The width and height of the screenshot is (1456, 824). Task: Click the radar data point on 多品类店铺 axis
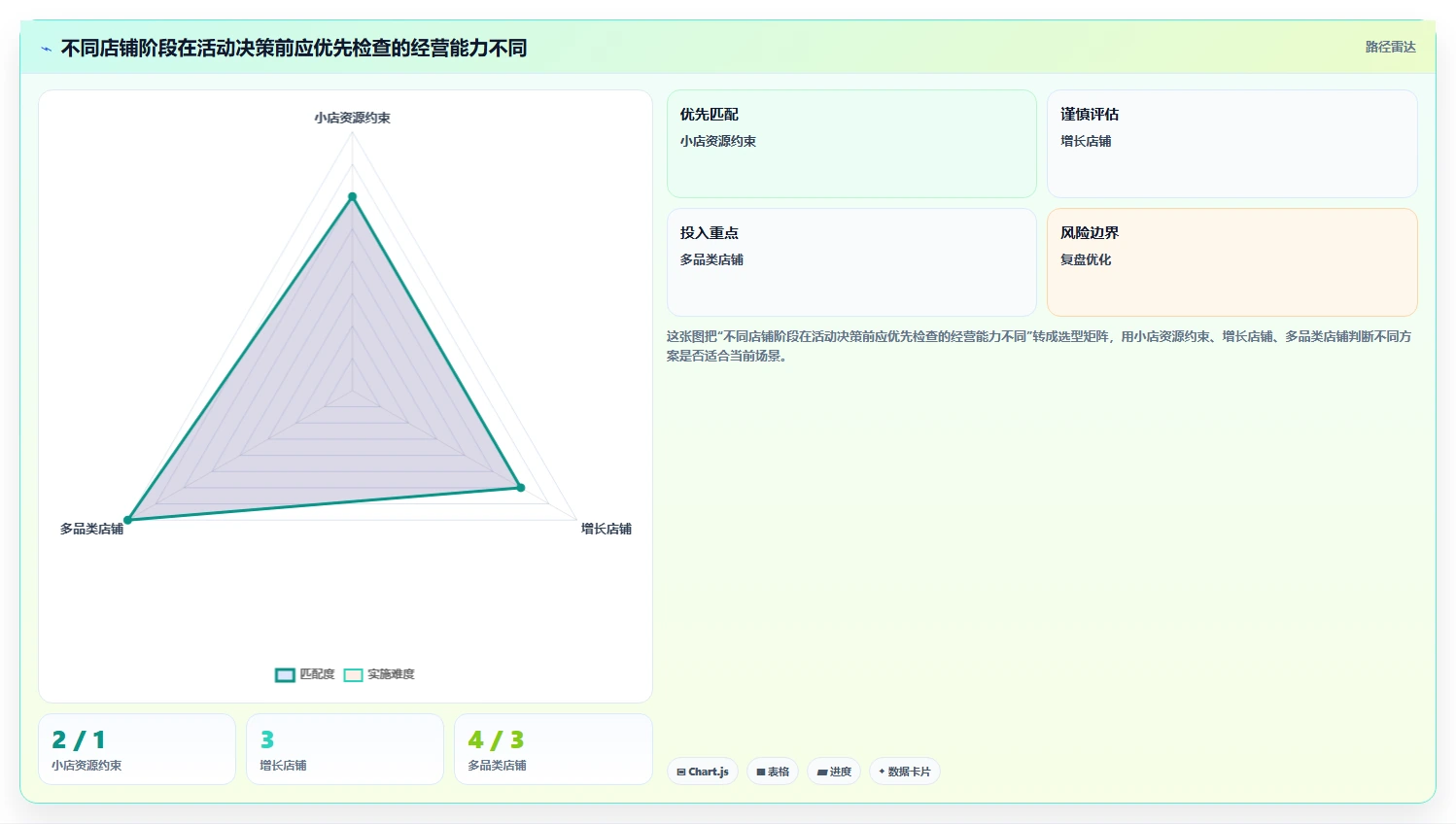[x=127, y=521]
